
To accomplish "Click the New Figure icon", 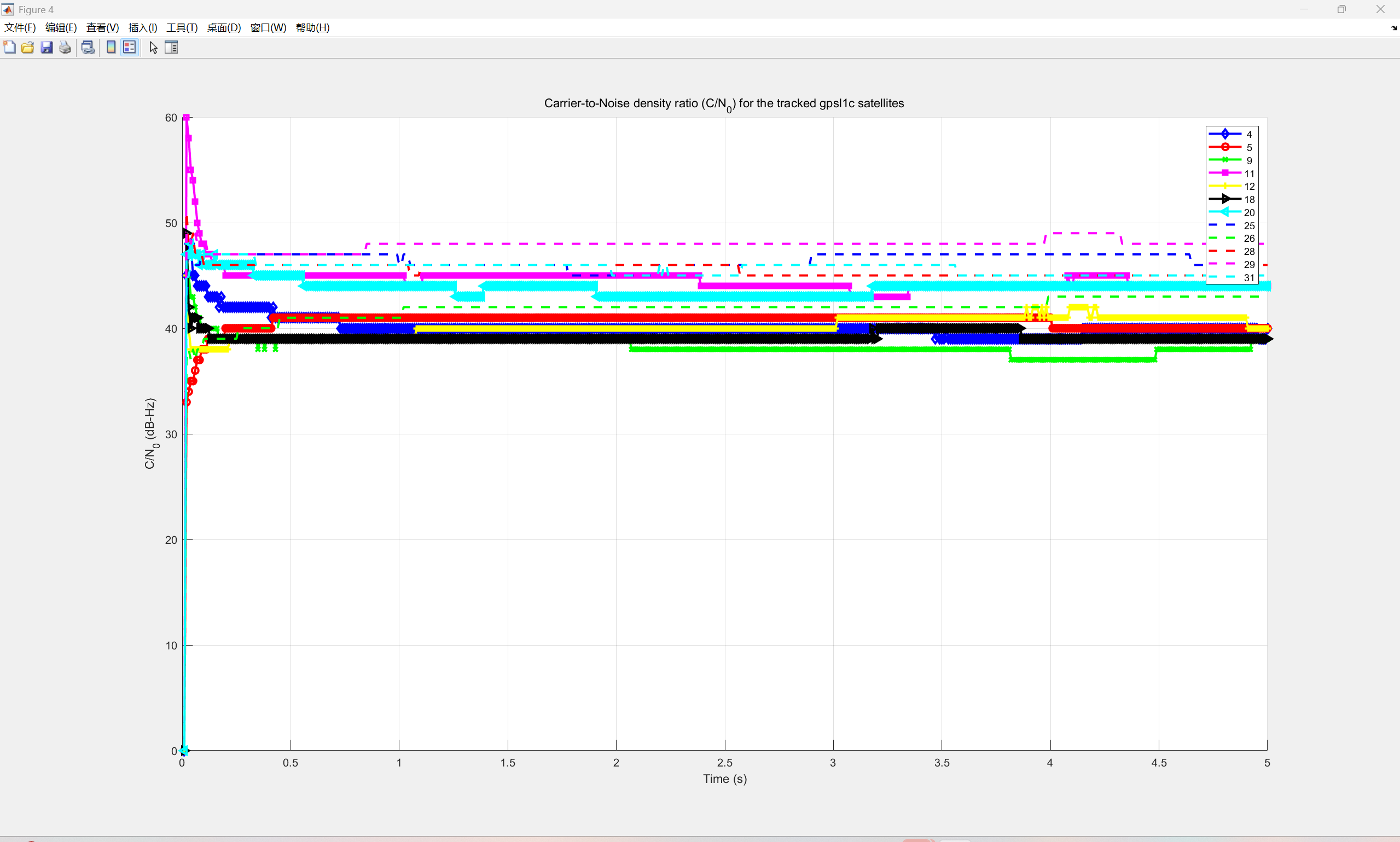I will [10, 47].
